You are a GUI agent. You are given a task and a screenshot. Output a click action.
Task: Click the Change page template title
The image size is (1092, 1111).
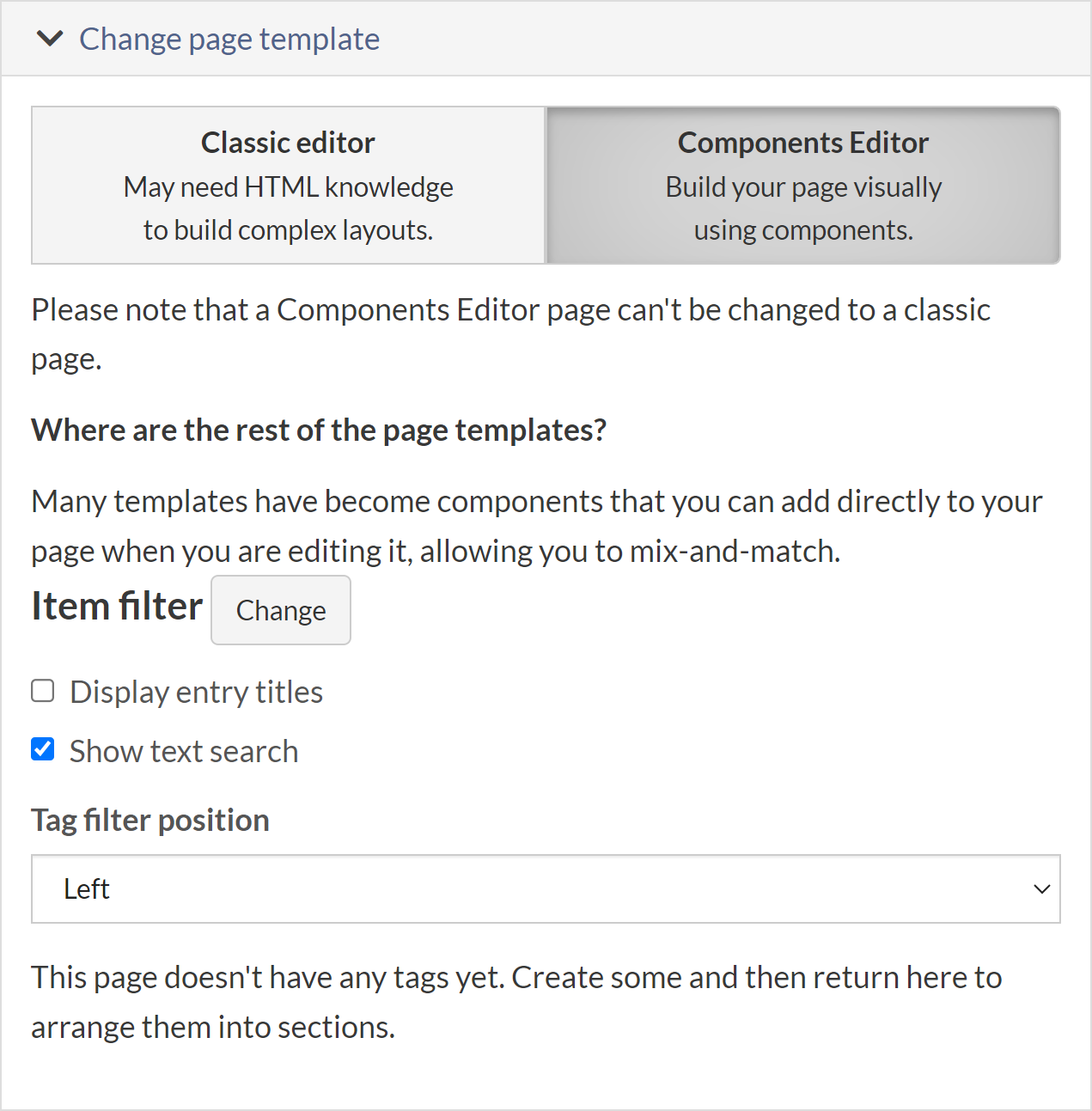click(x=229, y=39)
